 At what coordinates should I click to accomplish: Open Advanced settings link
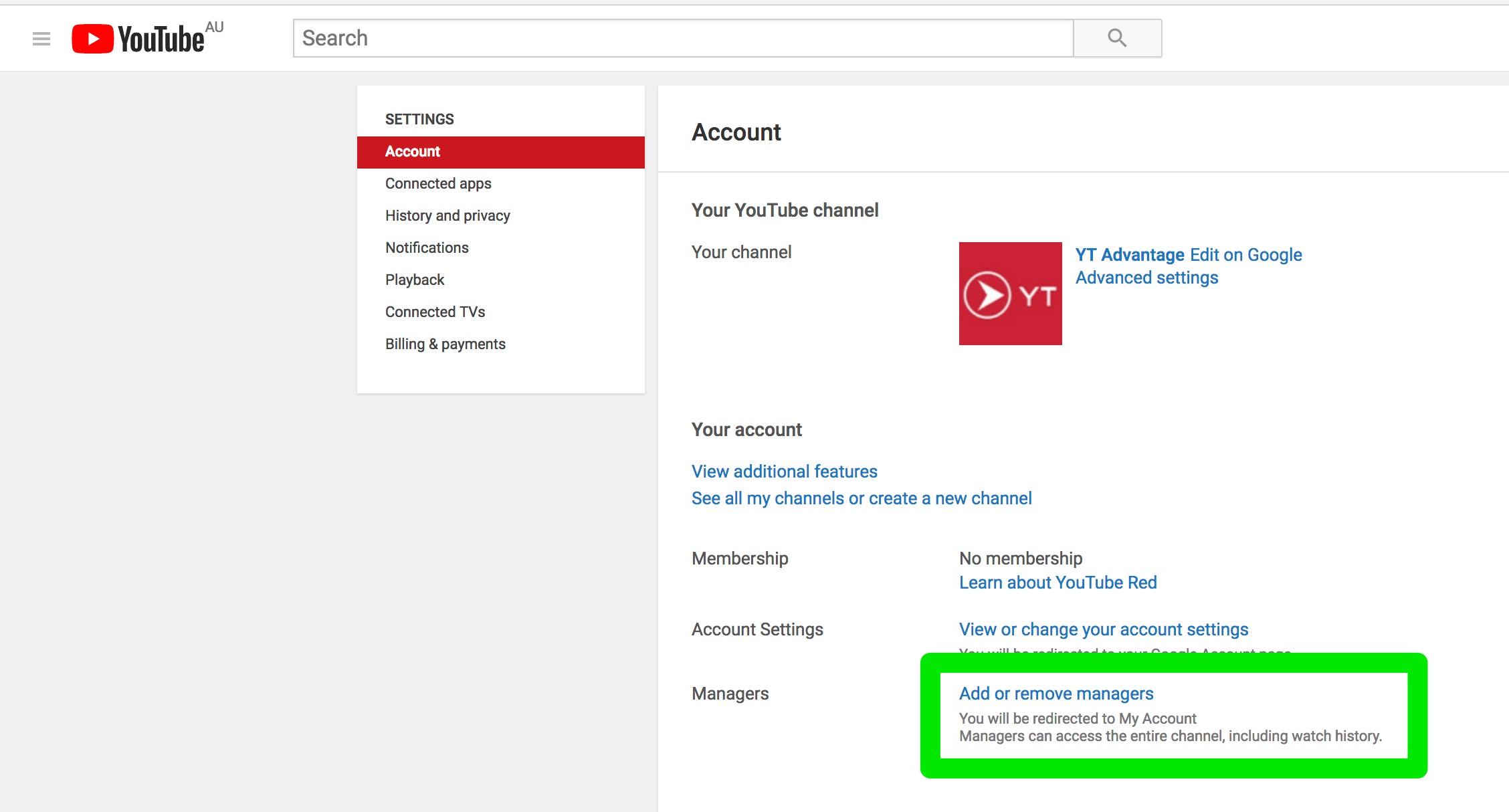coord(1146,278)
